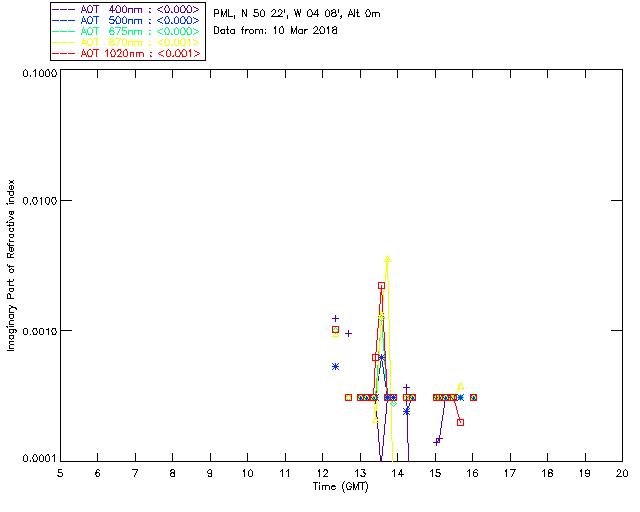The width and height of the screenshot is (640, 512).
Task: Click the x-axis tick label 16
Action: [473, 473]
